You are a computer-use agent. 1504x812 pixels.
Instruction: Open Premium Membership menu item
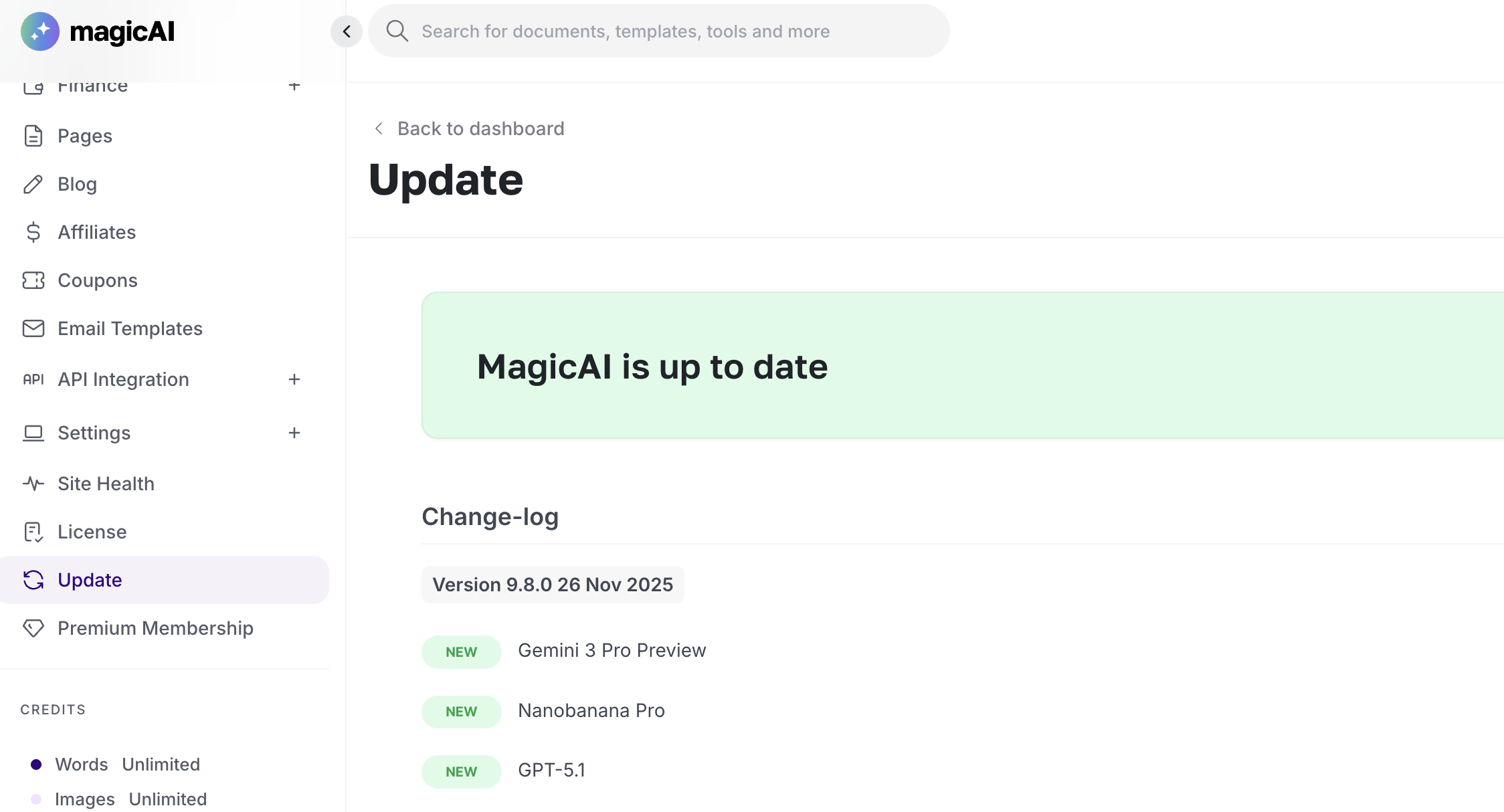[155, 628]
